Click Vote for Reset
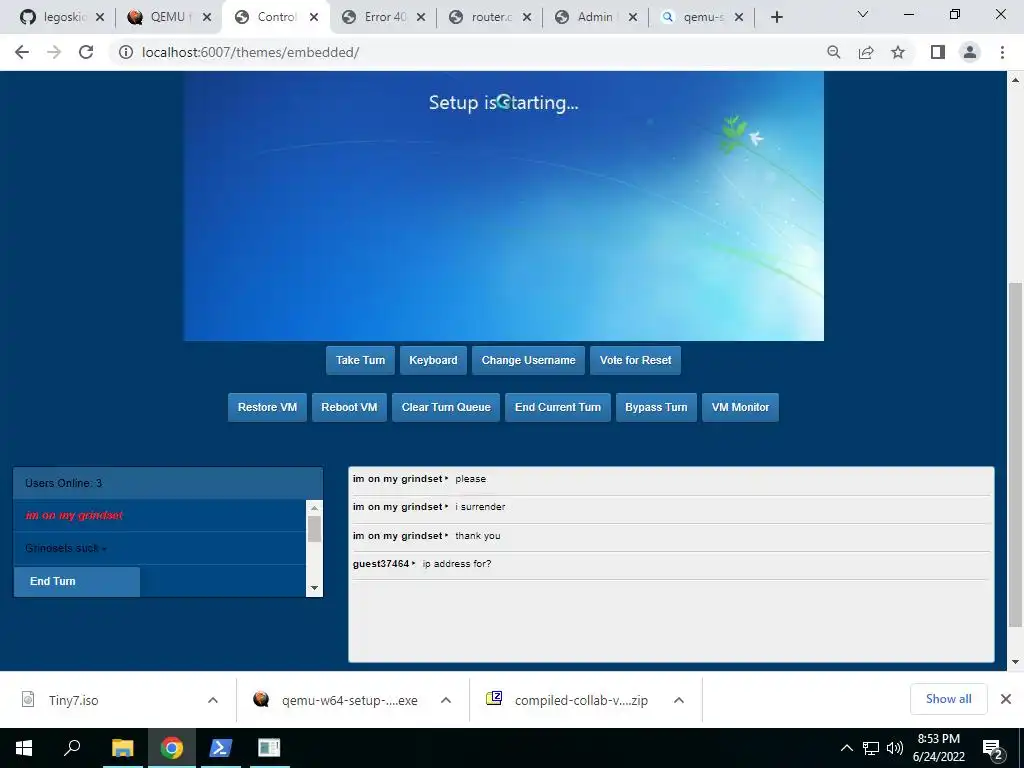The height and width of the screenshot is (768, 1024). [x=635, y=360]
